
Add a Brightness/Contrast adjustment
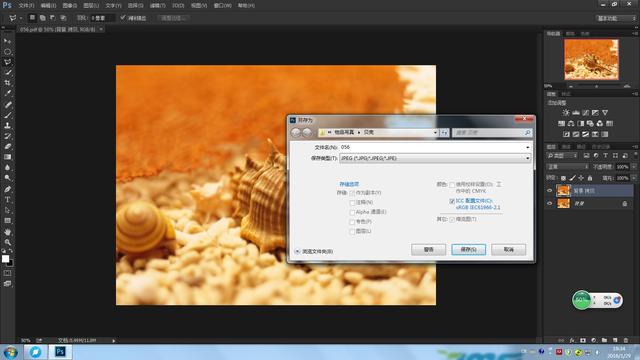tap(566, 113)
